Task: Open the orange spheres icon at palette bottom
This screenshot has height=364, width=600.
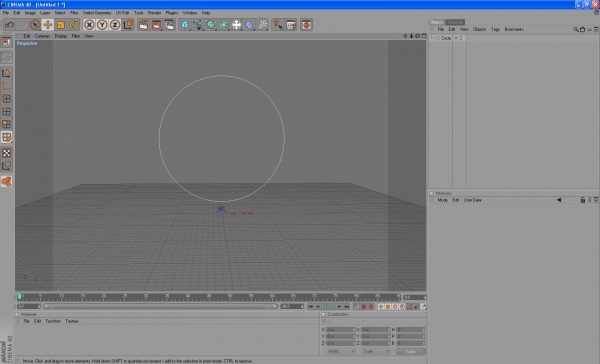Action: [x=7, y=181]
